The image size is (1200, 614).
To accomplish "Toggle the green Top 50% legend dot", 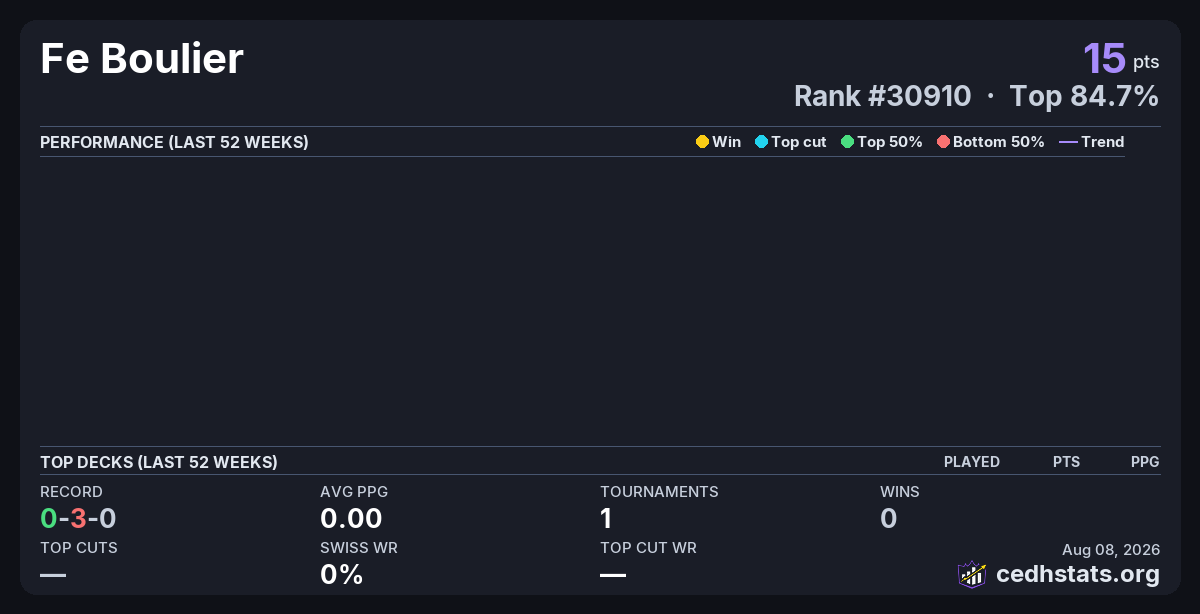I will (847, 142).
